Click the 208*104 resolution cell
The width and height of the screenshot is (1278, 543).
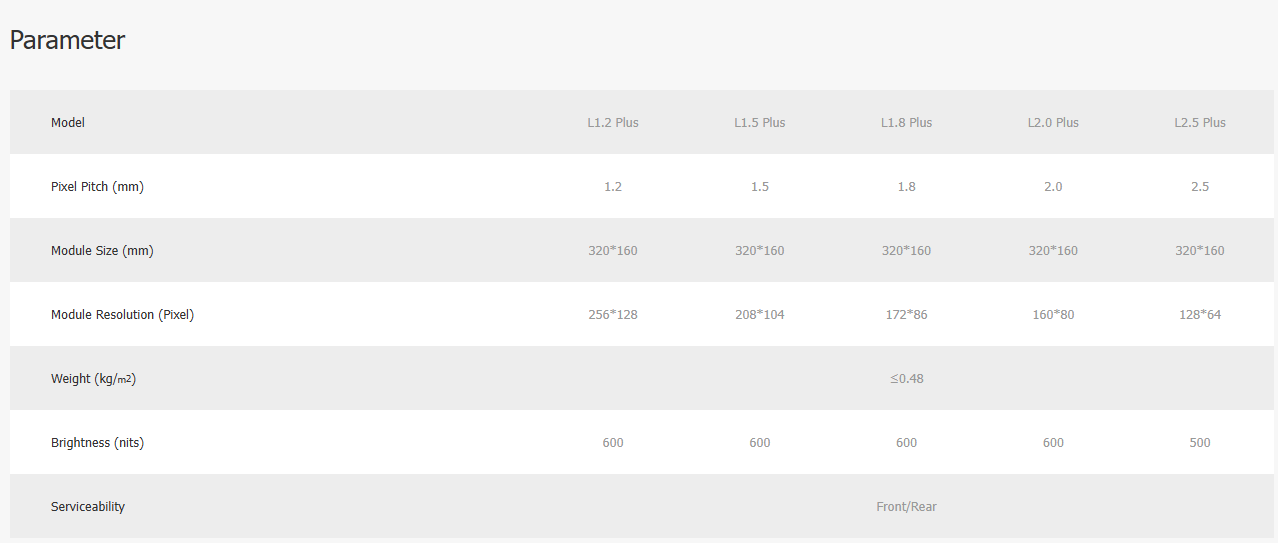tap(760, 315)
